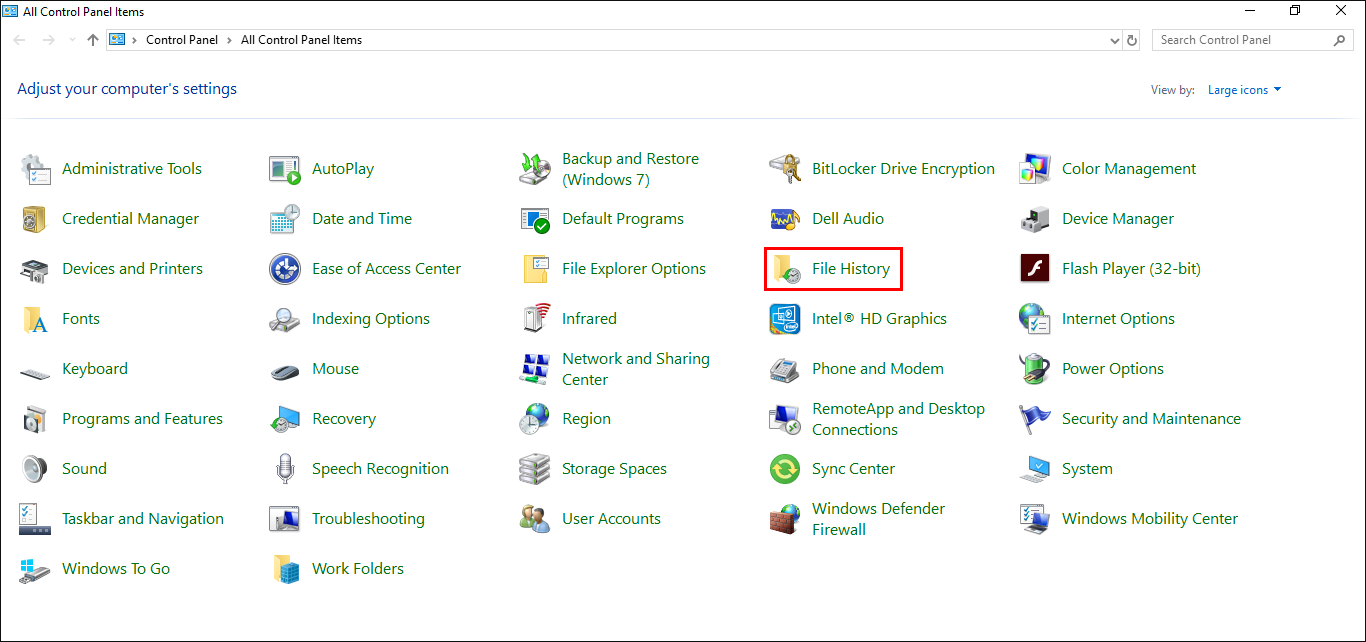Click the up arrow to parent folder
Screen dimensions: 1366x642
93,40
